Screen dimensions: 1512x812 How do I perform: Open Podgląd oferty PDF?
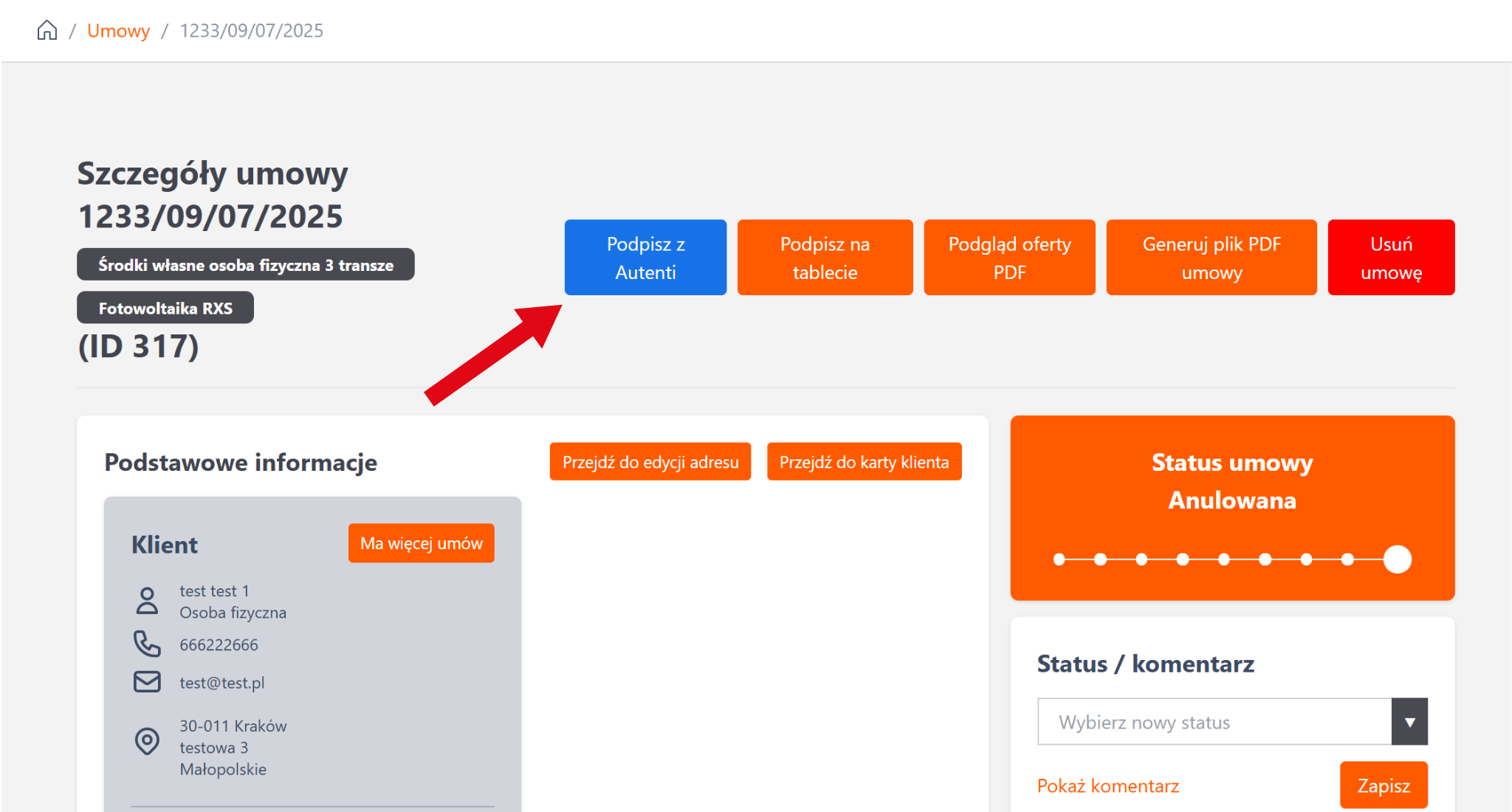point(1008,258)
